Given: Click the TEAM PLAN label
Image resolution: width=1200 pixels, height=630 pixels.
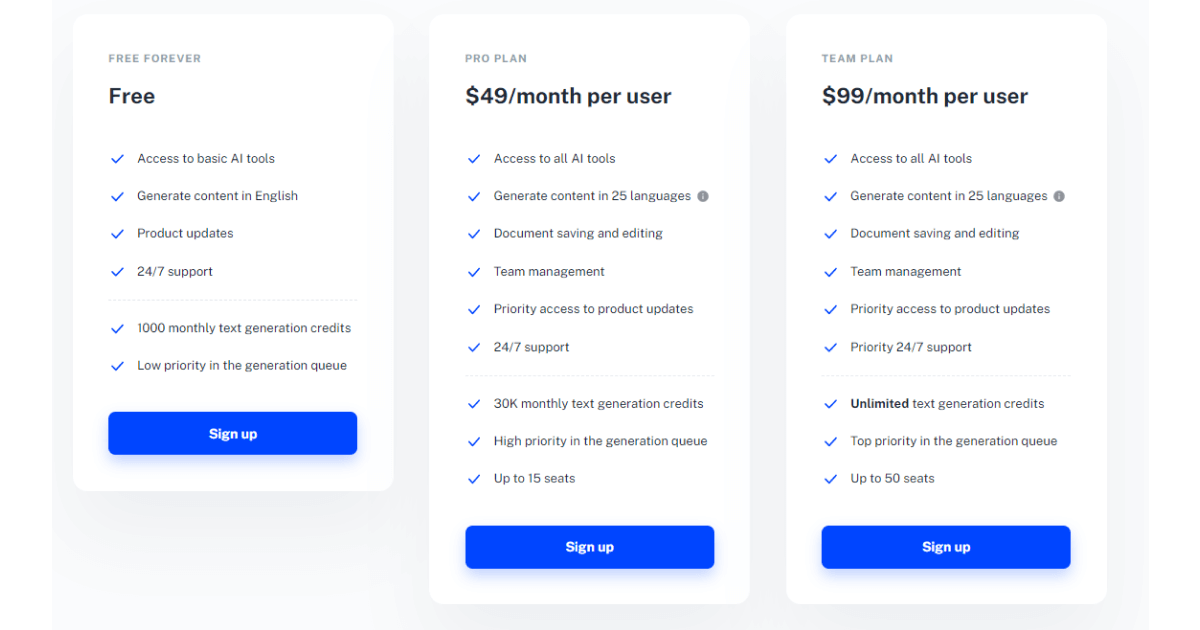Looking at the screenshot, I should click(x=857, y=59).
